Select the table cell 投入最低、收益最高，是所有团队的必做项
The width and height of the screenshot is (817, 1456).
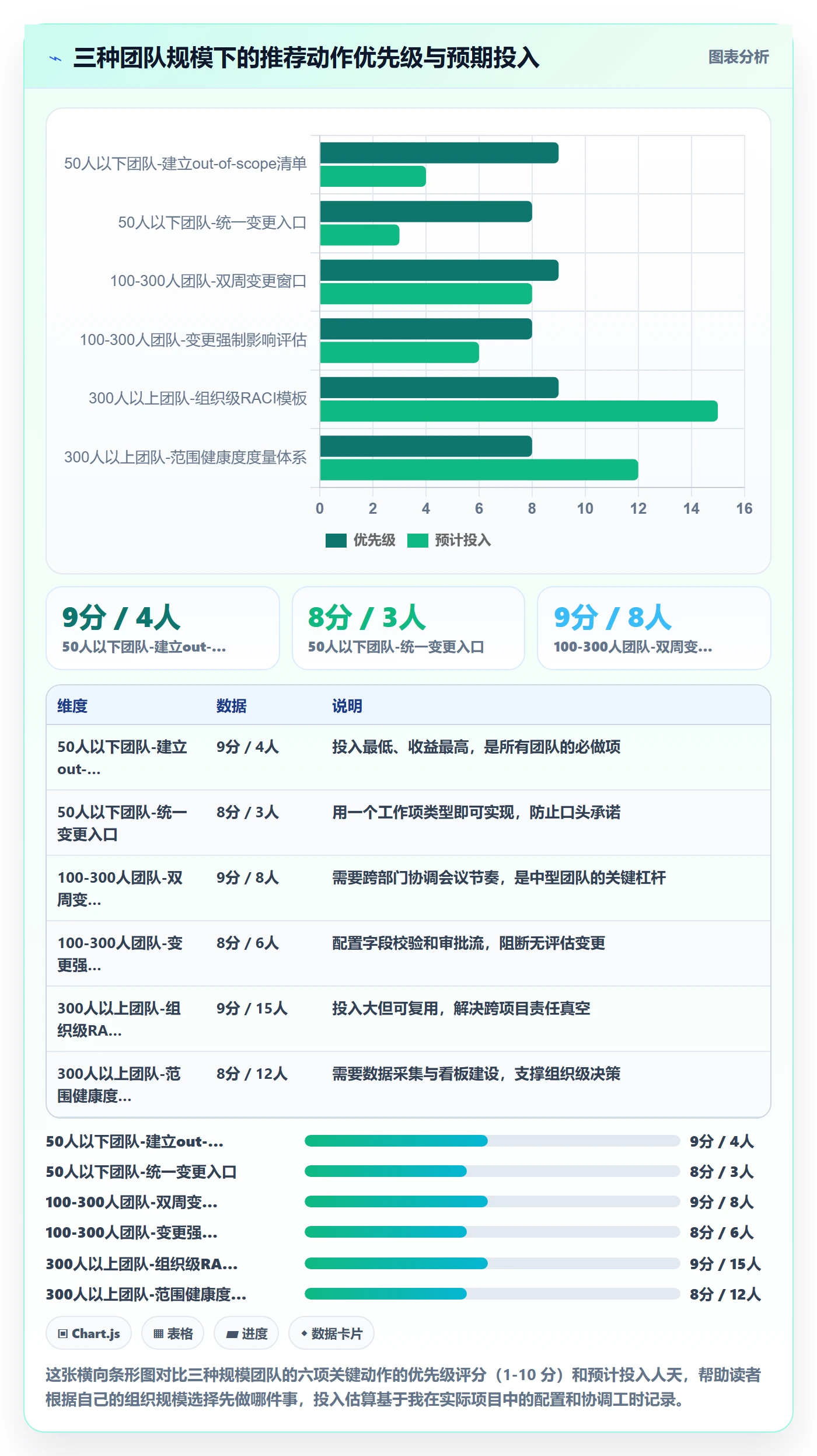[476, 747]
